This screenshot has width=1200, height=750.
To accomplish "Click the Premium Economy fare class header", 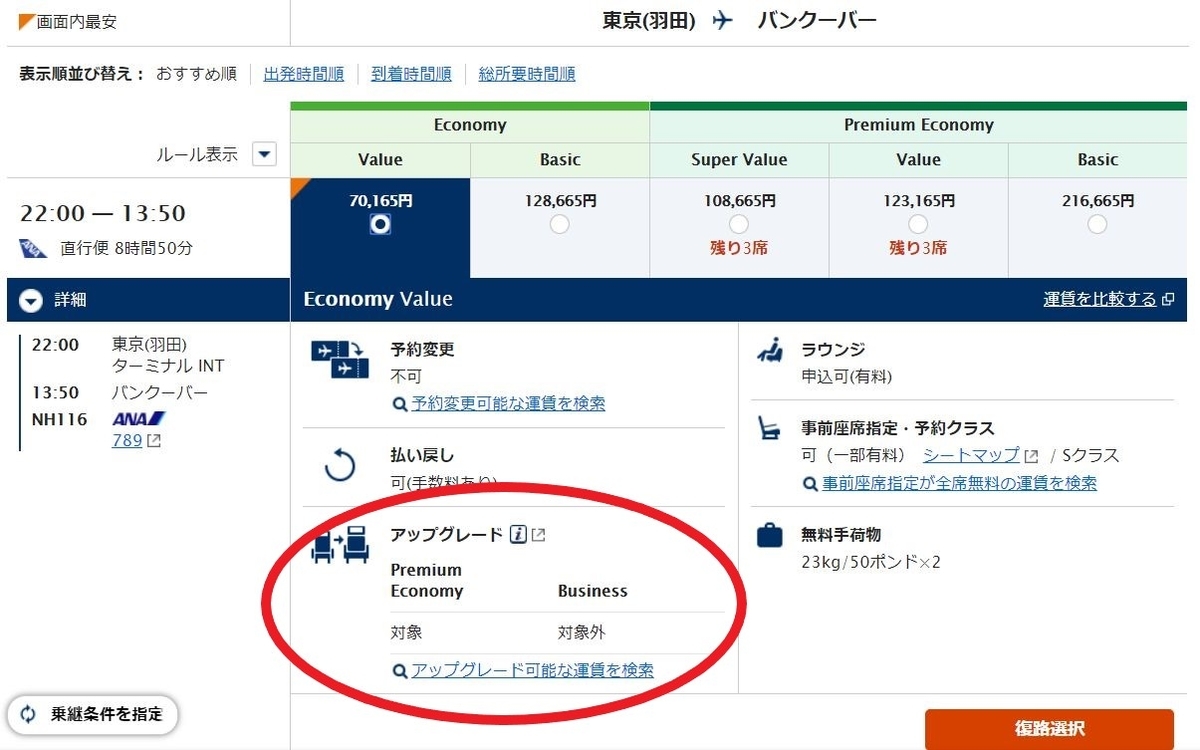I will pos(919,125).
